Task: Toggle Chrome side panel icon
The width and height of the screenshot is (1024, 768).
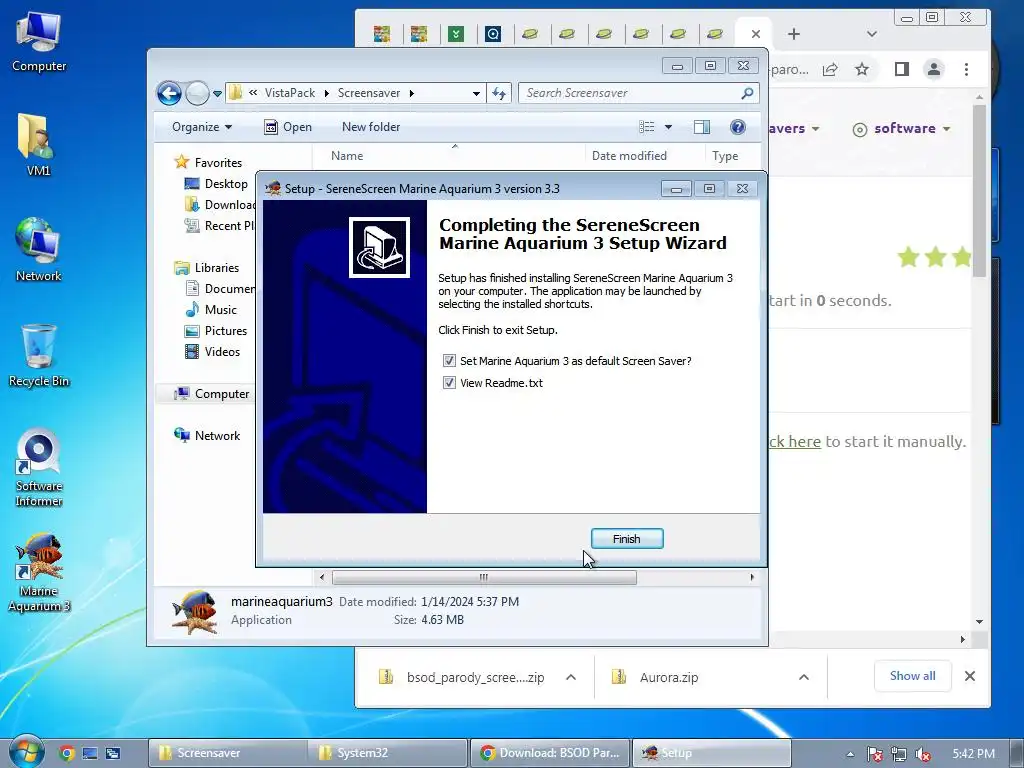Action: 902,69
